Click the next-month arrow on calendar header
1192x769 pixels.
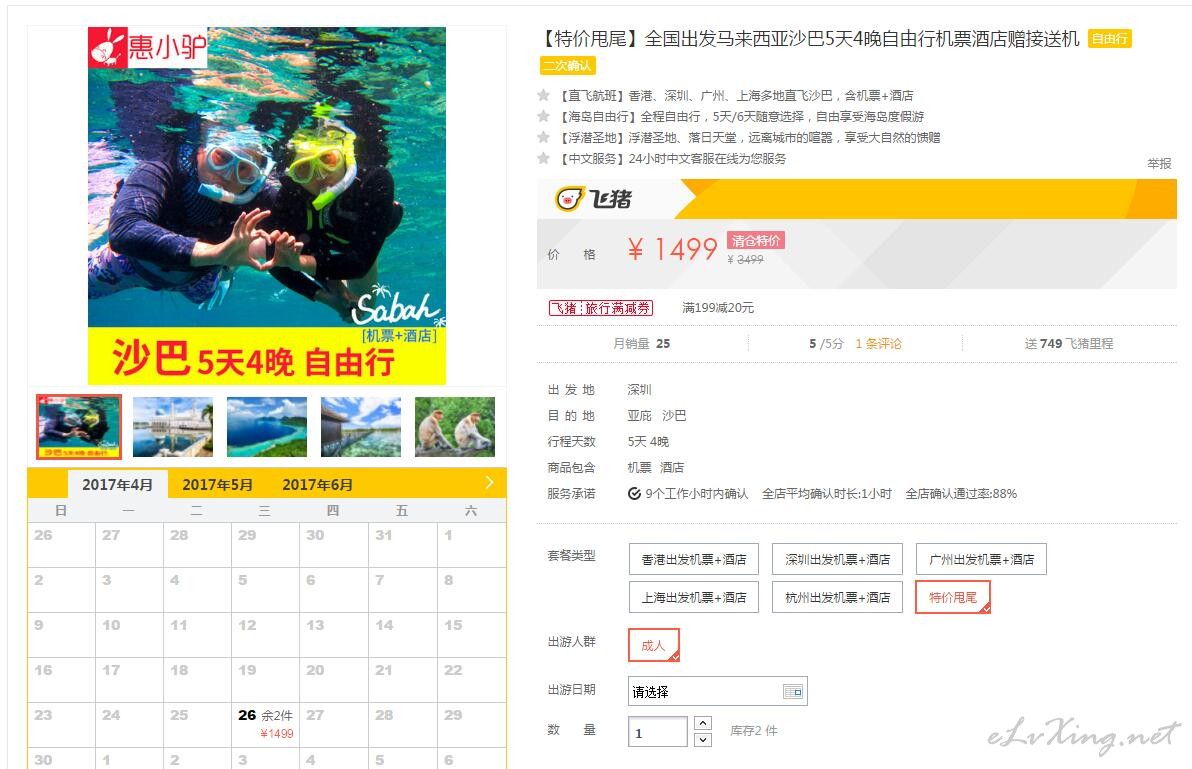489,483
